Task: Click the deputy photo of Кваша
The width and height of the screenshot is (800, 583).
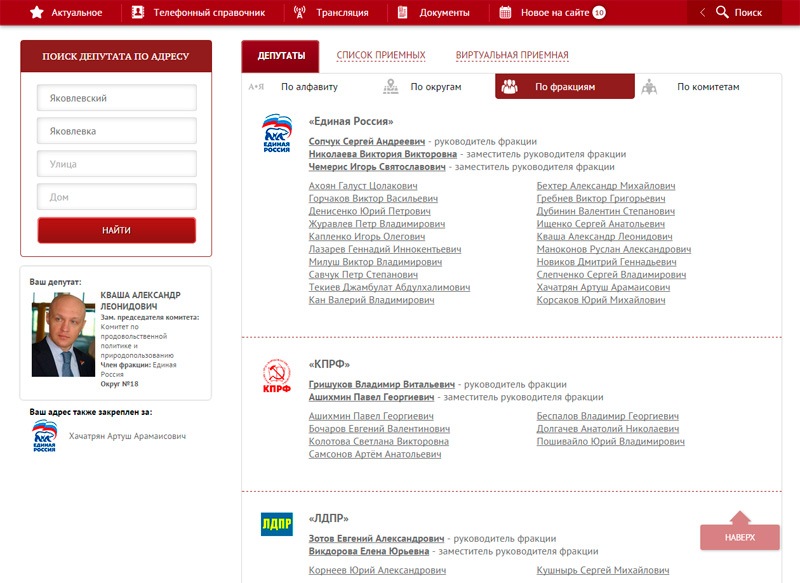Action: [x=63, y=335]
